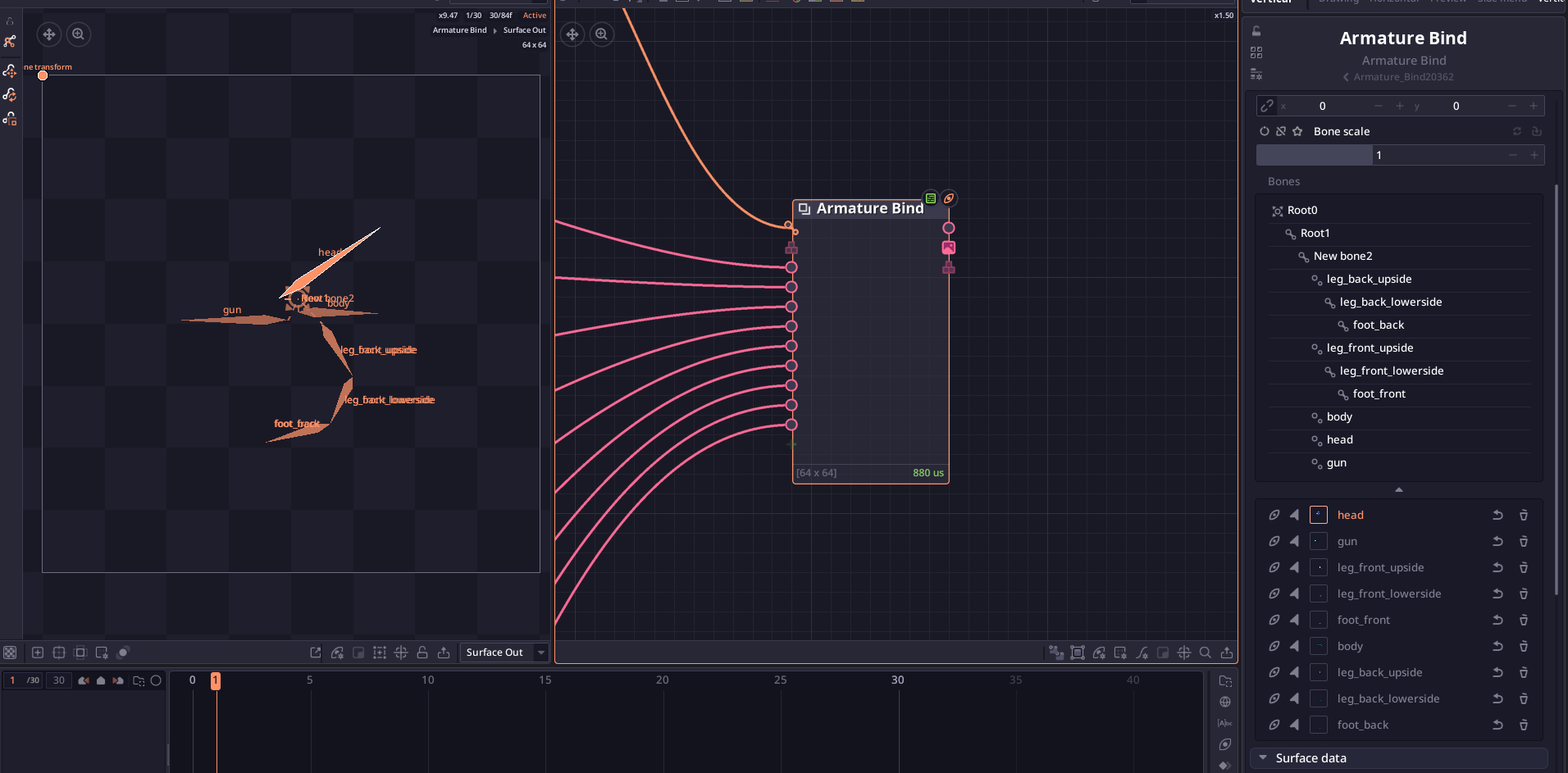Reset the head bone binding
1568x773 pixels.
pos(1497,515)
